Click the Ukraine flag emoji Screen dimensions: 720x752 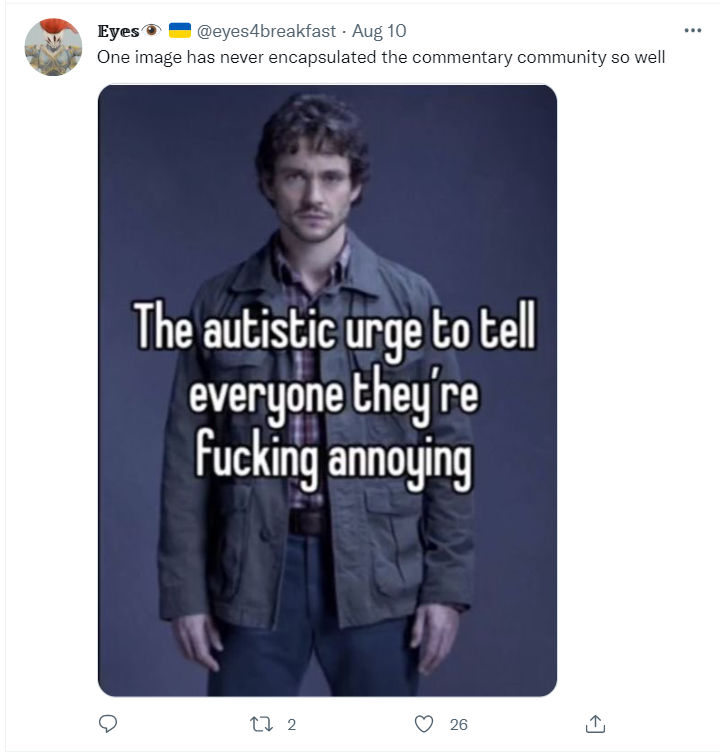click(180, 31)
